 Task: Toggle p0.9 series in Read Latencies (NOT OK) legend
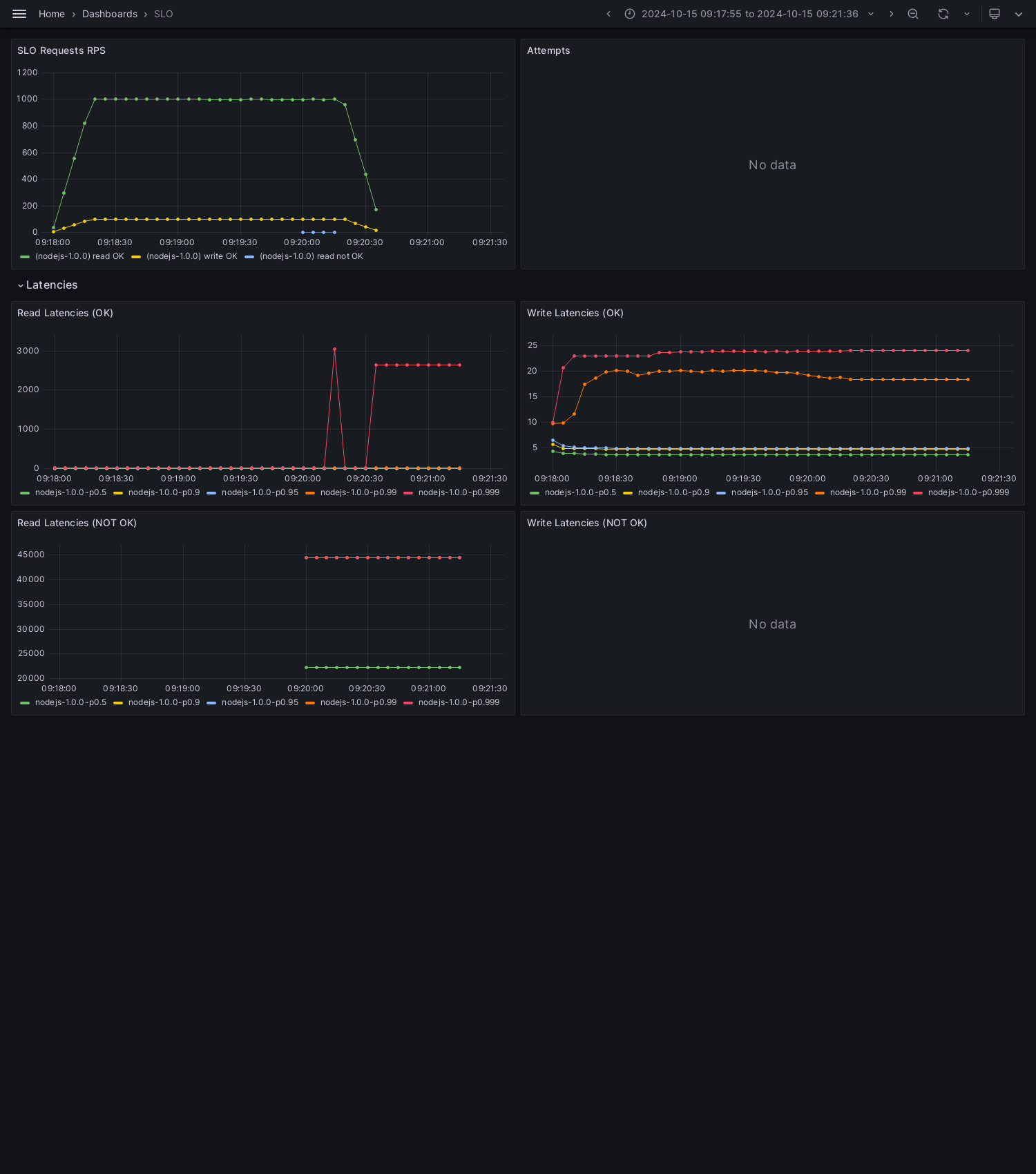coord(164,702)
